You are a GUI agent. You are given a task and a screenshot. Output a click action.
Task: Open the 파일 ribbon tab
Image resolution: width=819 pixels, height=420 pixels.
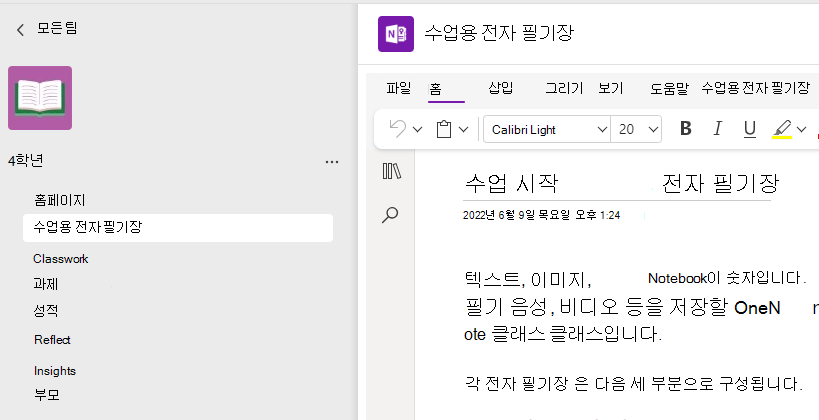tap(399, 88)
